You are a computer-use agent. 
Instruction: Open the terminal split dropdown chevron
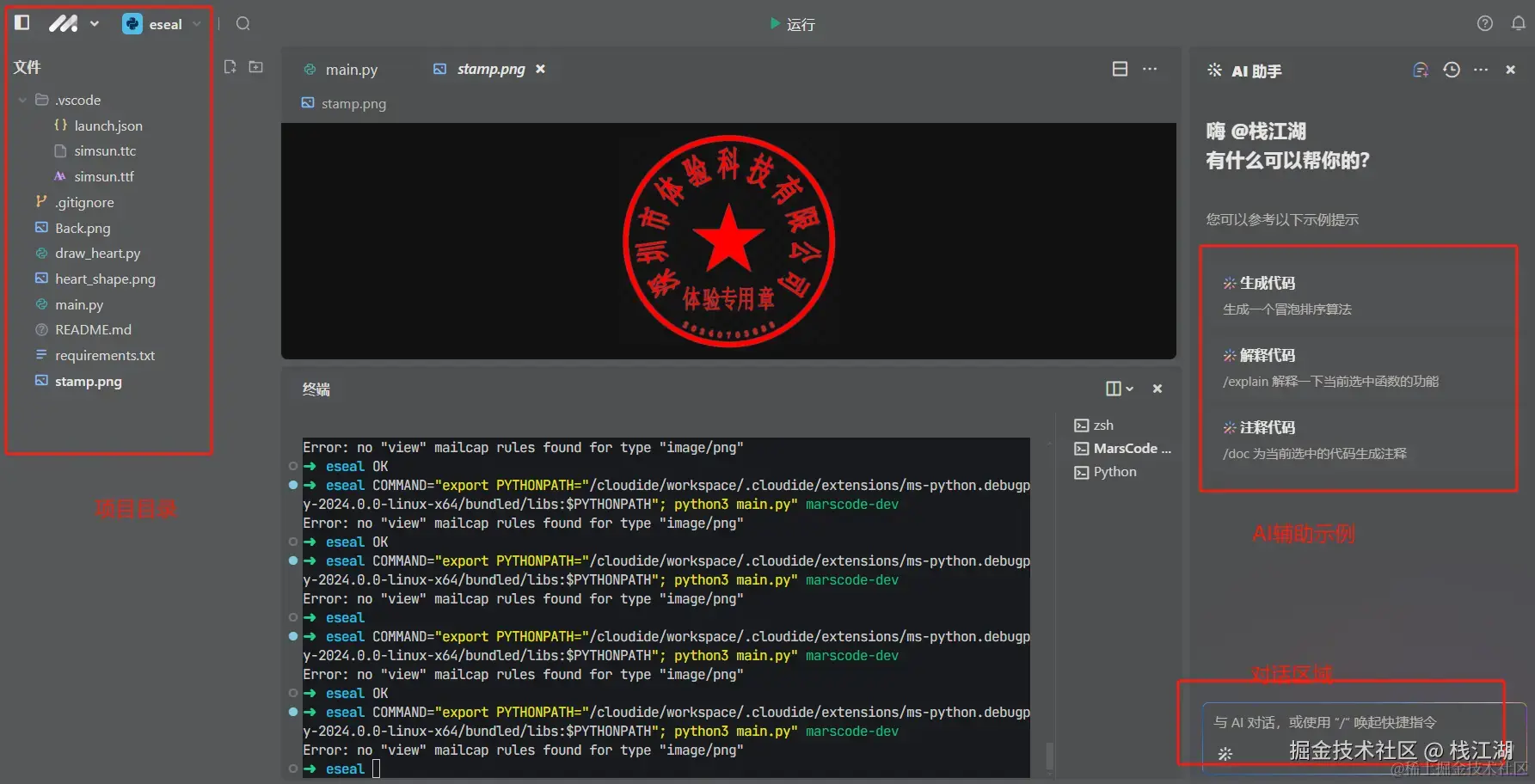[1130, 389]
